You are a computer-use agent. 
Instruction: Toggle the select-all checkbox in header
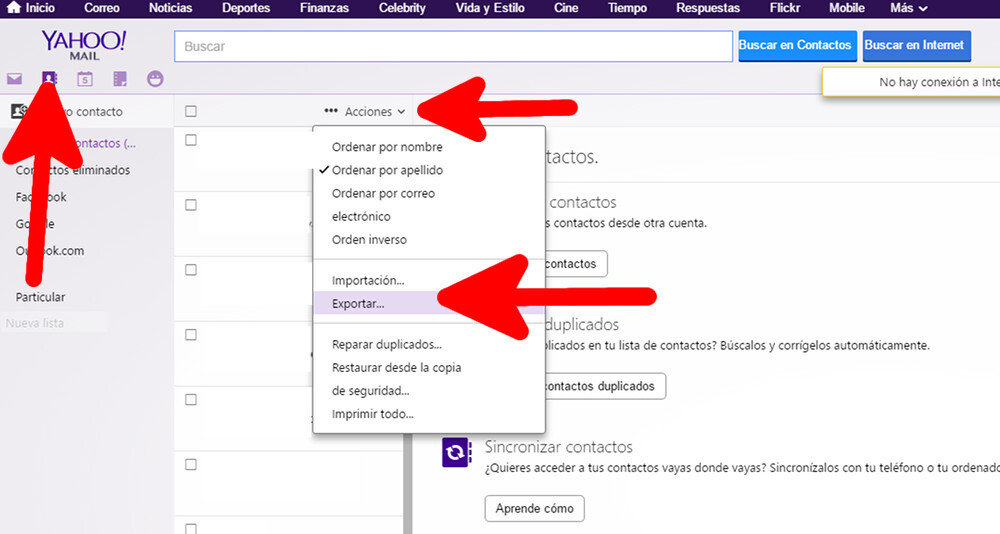[x=191, y=111]
